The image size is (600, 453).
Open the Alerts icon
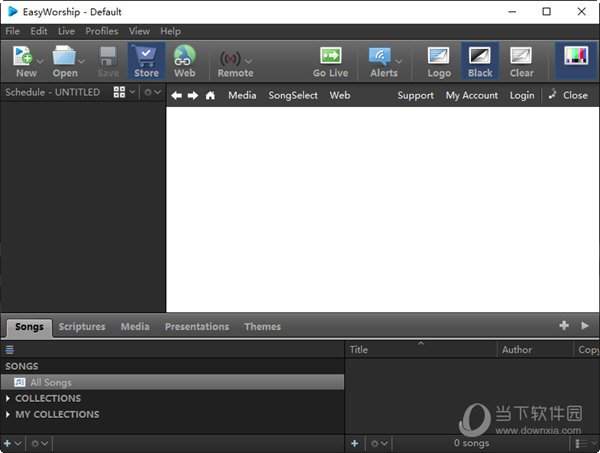[x=380, y=56]
